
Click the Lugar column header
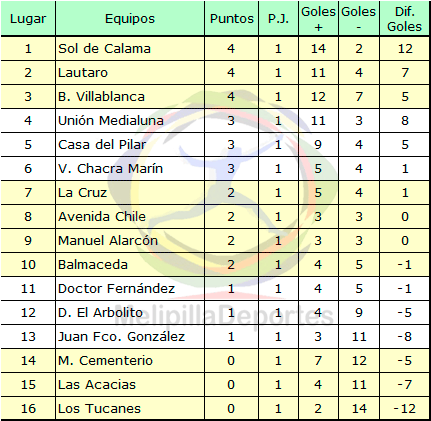[x=28, y=19]
